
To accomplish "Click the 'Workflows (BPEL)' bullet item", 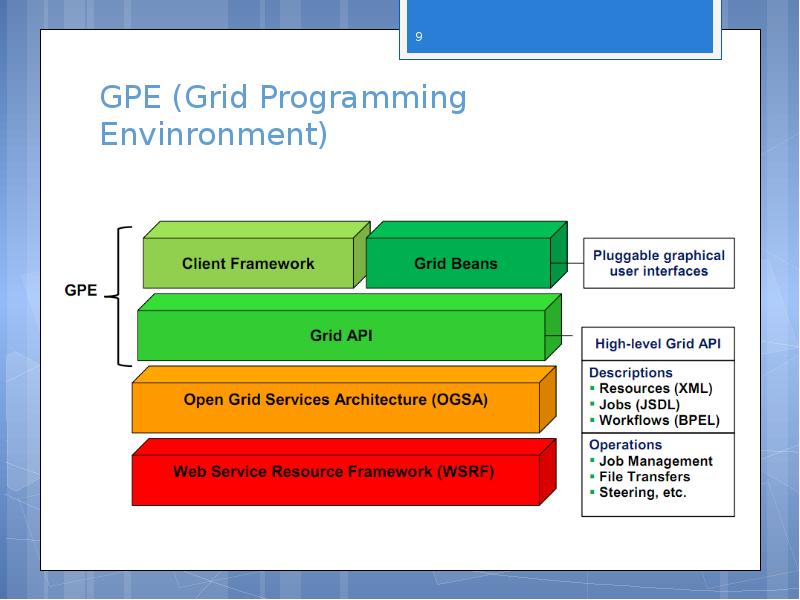I will click(x=659, y=421).
